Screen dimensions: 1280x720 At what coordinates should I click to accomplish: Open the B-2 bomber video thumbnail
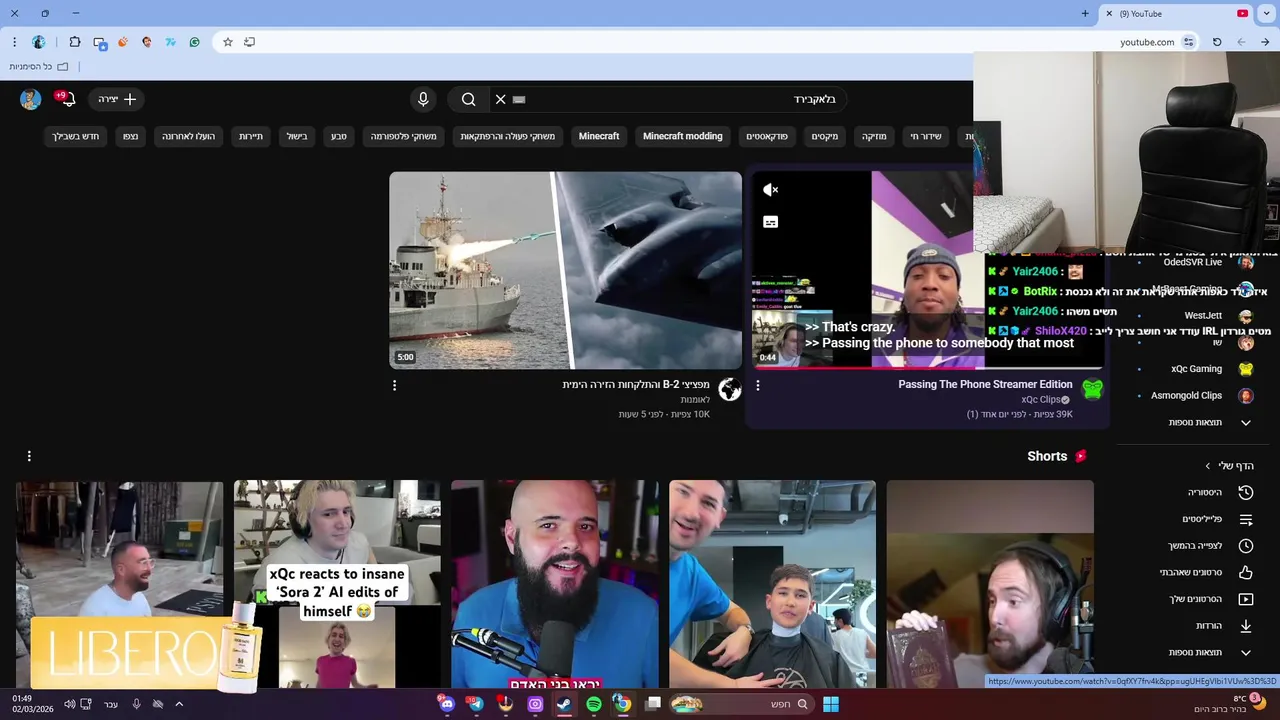[x=566, y=270]
